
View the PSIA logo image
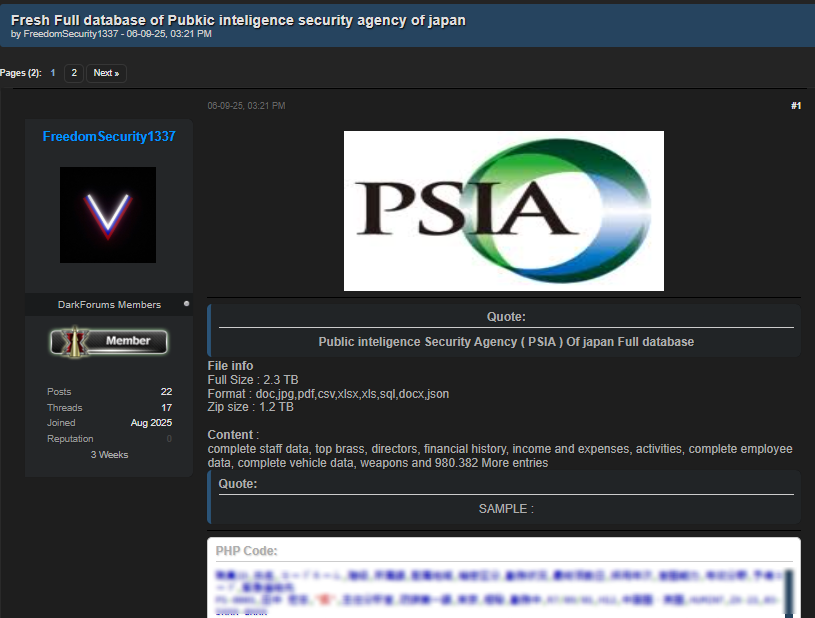(x=504, y=211)
